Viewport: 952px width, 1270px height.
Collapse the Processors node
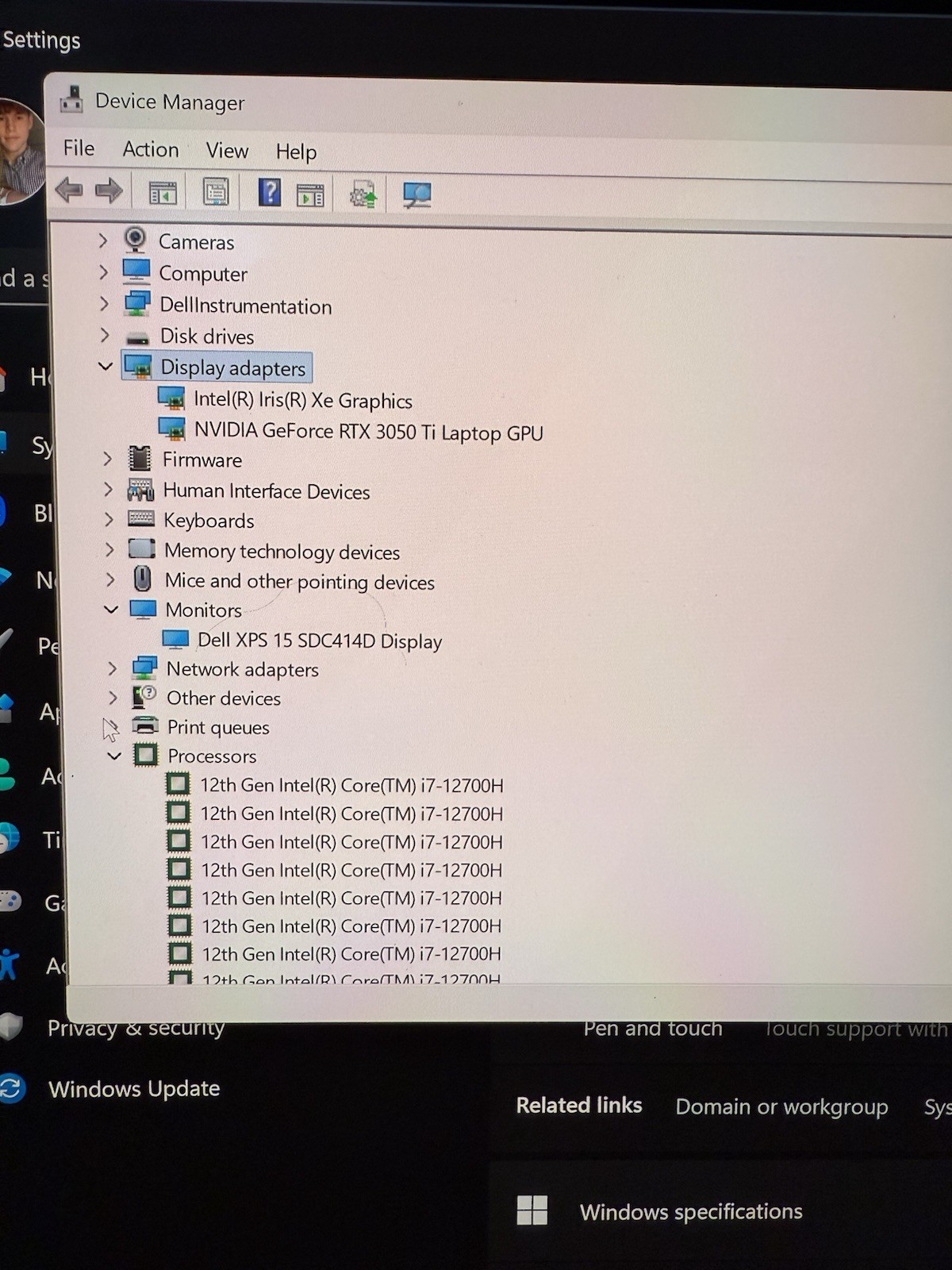pos(114,755)
